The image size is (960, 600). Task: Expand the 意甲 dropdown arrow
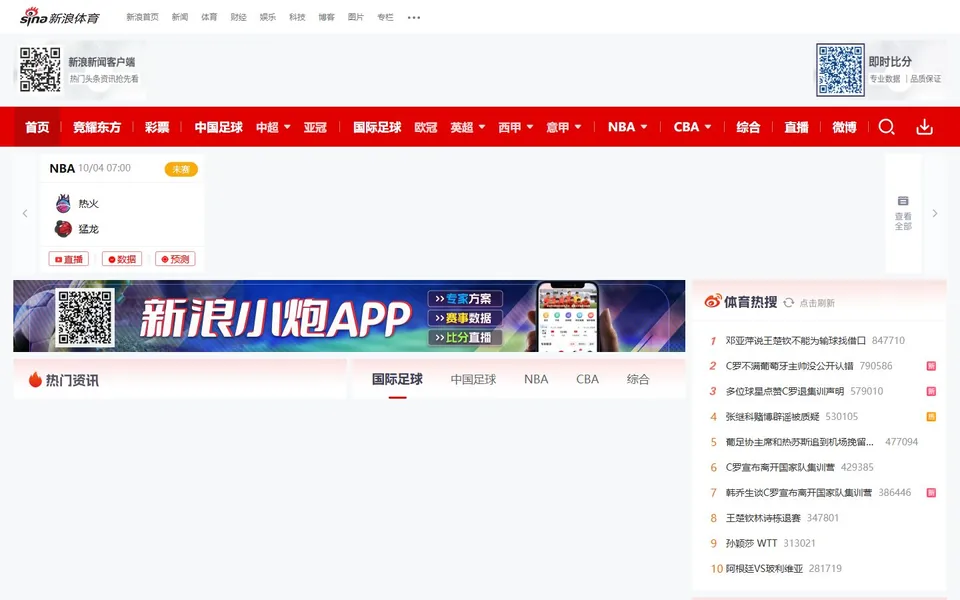point(578,127)
